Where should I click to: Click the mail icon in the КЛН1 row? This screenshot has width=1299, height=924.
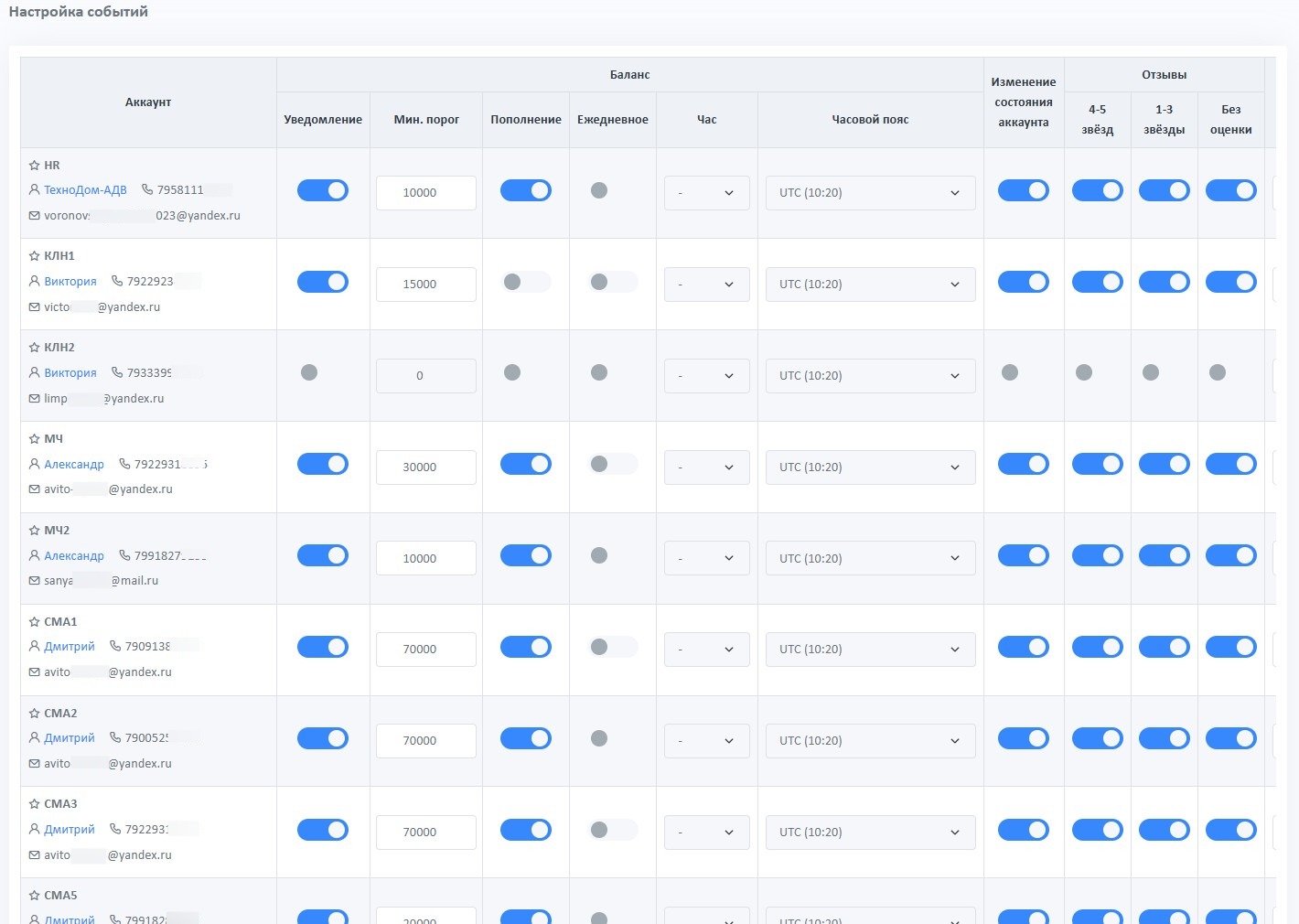coord(34,307)
